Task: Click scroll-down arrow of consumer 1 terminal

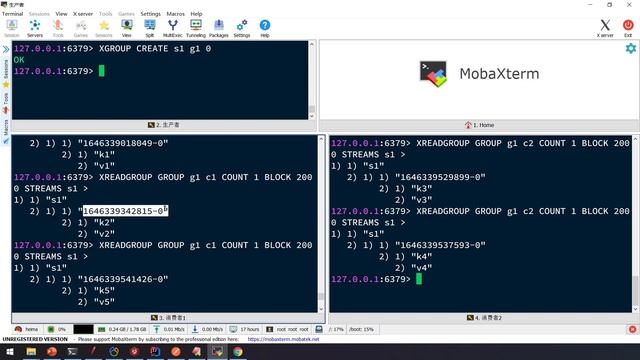Action: 321,309
